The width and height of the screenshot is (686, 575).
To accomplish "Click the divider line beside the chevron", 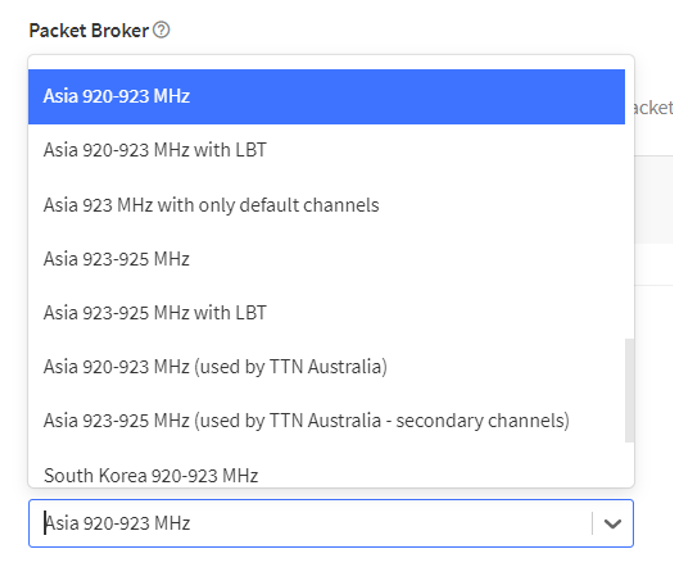I will click(592, 523).
